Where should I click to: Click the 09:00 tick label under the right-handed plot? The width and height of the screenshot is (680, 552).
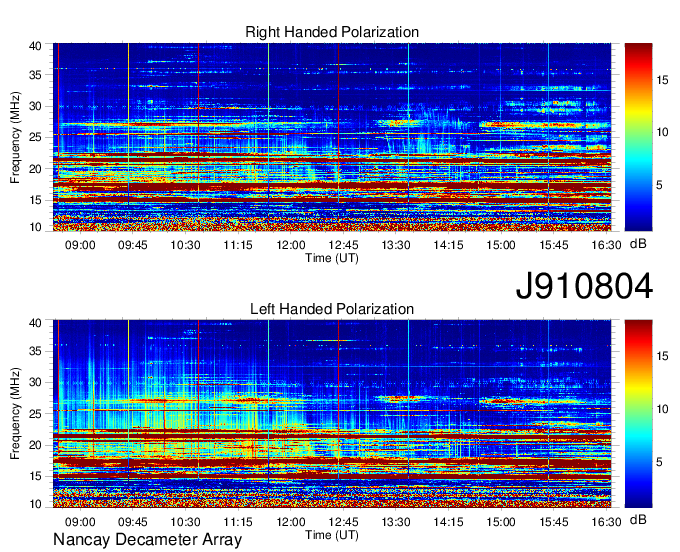point(80,245)
